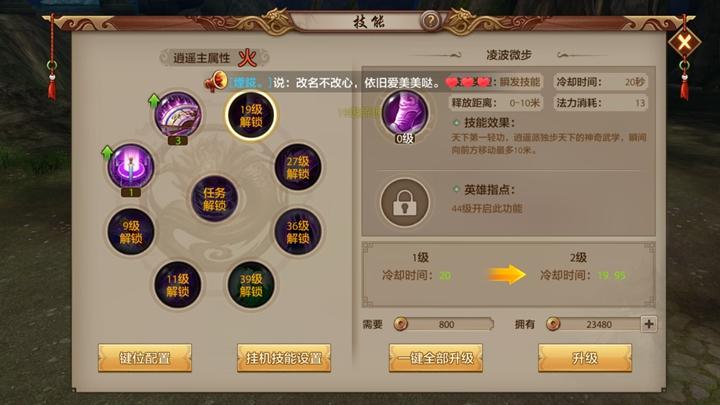
Task: Click the locked 英雄指点 padlock icon
Action: [405, 202]
